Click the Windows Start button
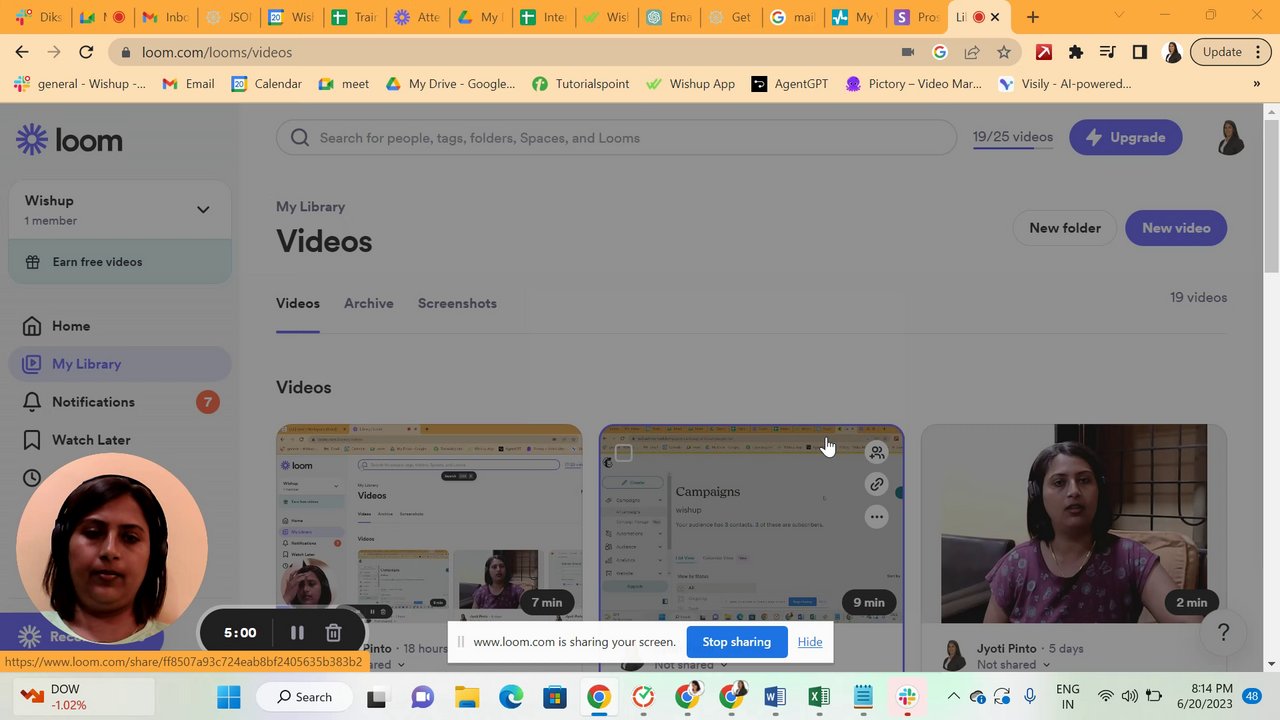 (x=229, y=697)
